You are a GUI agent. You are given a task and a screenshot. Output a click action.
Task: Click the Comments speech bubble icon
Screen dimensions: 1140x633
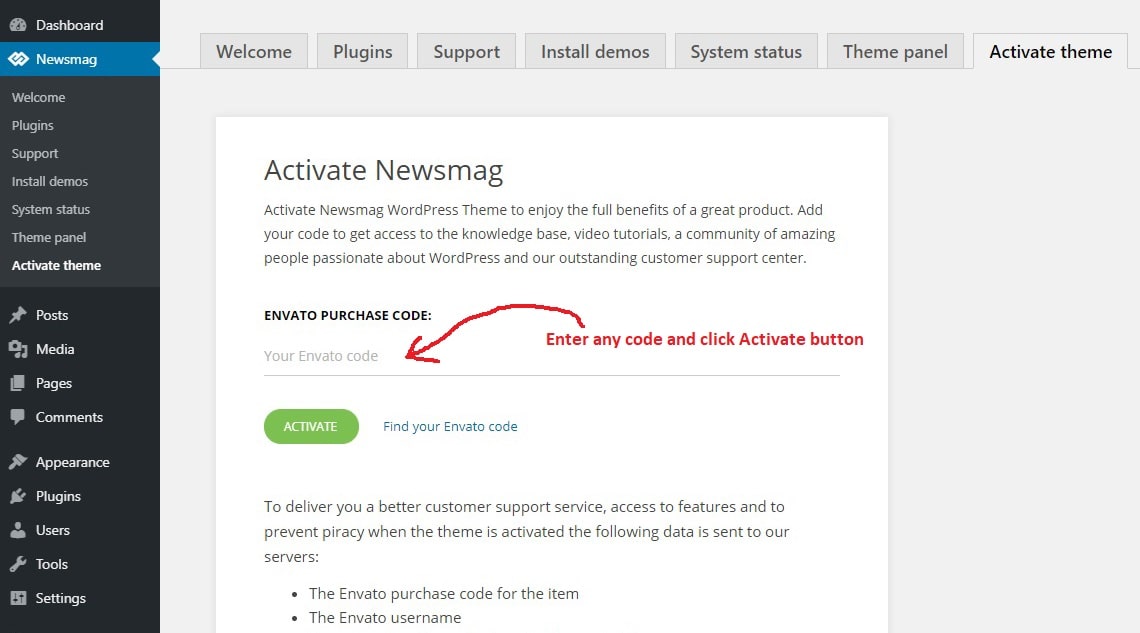18,417
